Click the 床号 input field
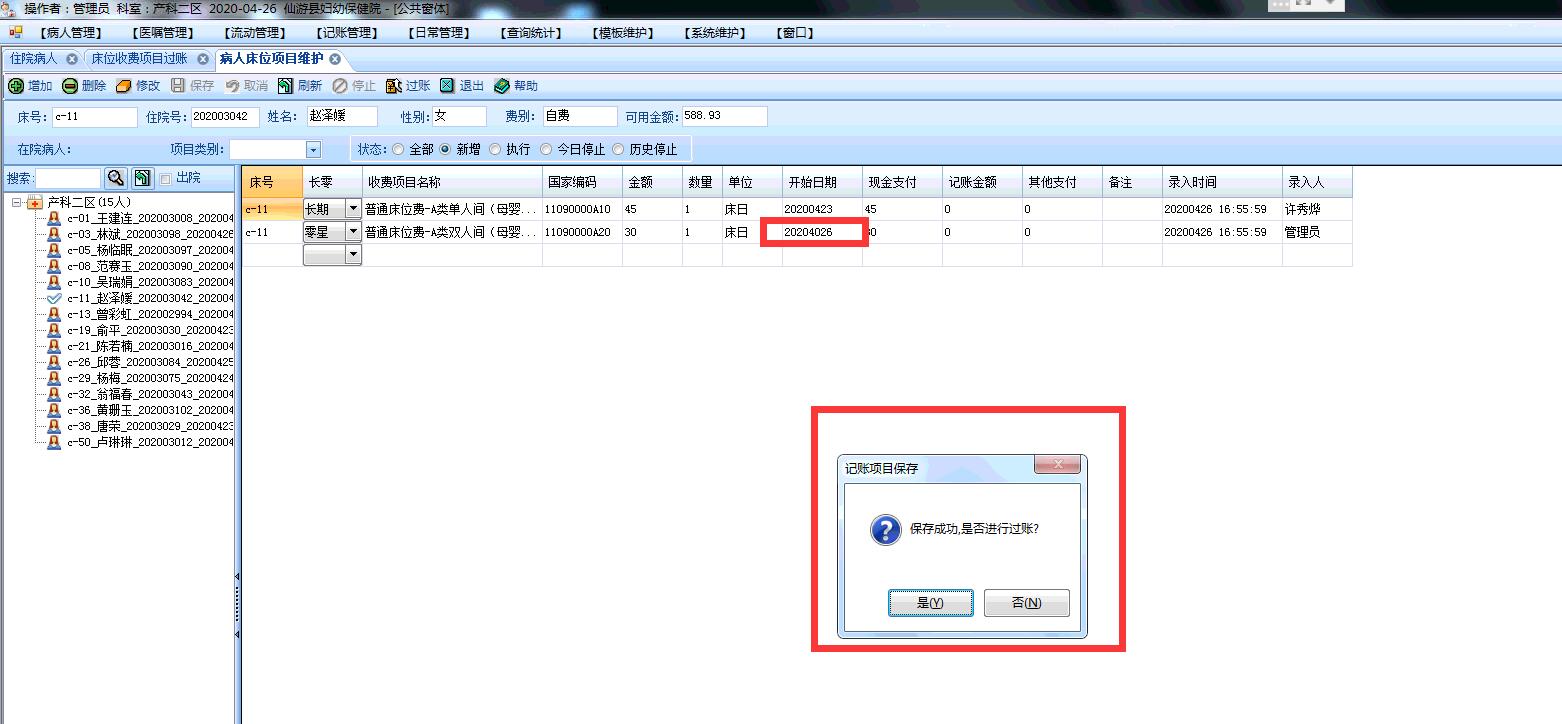This screenshot has width=1562, height=724. [95, 117]
